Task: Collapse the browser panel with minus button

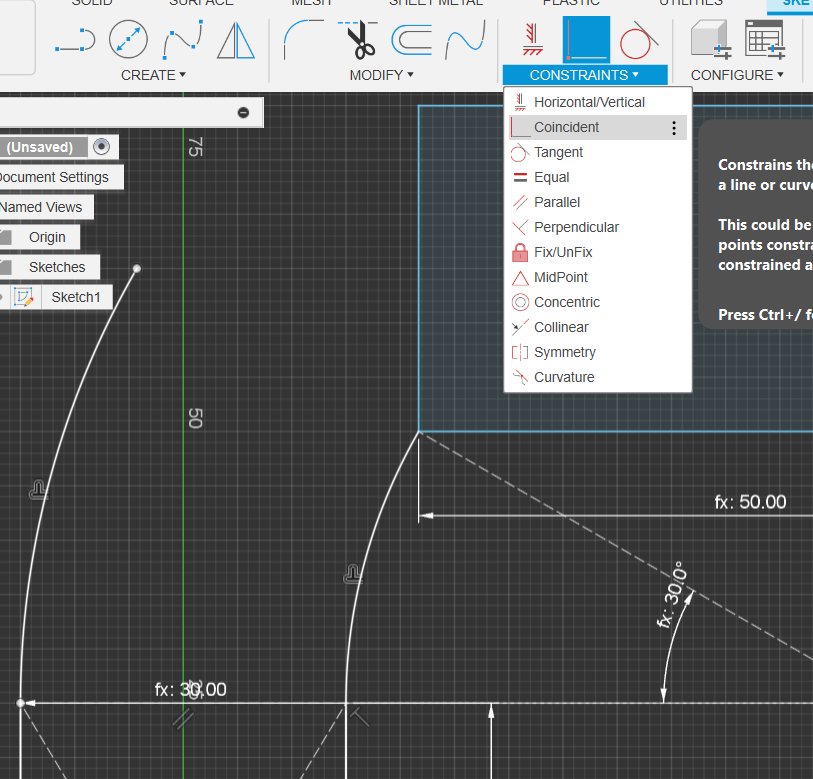Action: [243, 113]
